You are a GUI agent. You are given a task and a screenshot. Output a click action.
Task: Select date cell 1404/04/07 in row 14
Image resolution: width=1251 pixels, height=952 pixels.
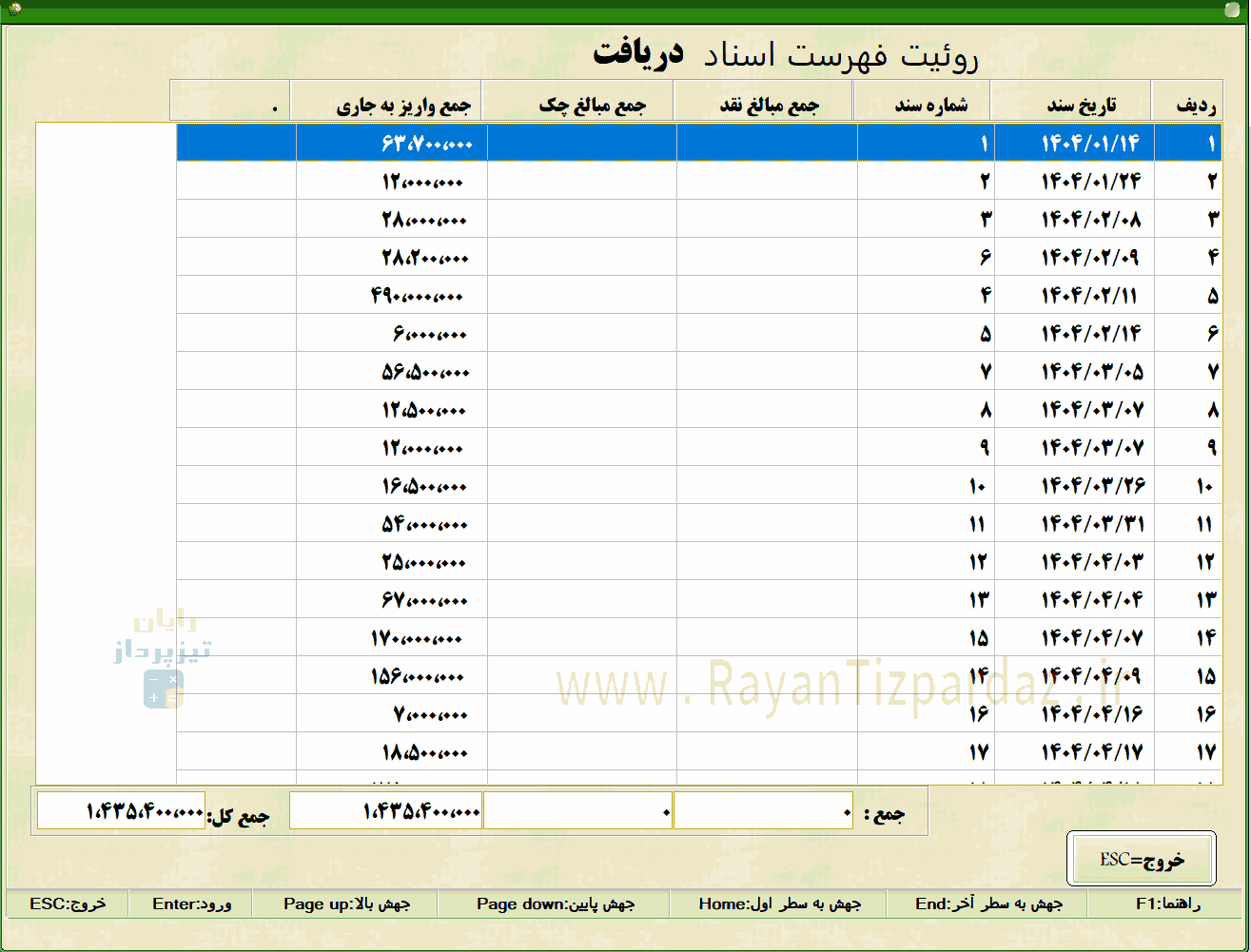click(1073, 637)
